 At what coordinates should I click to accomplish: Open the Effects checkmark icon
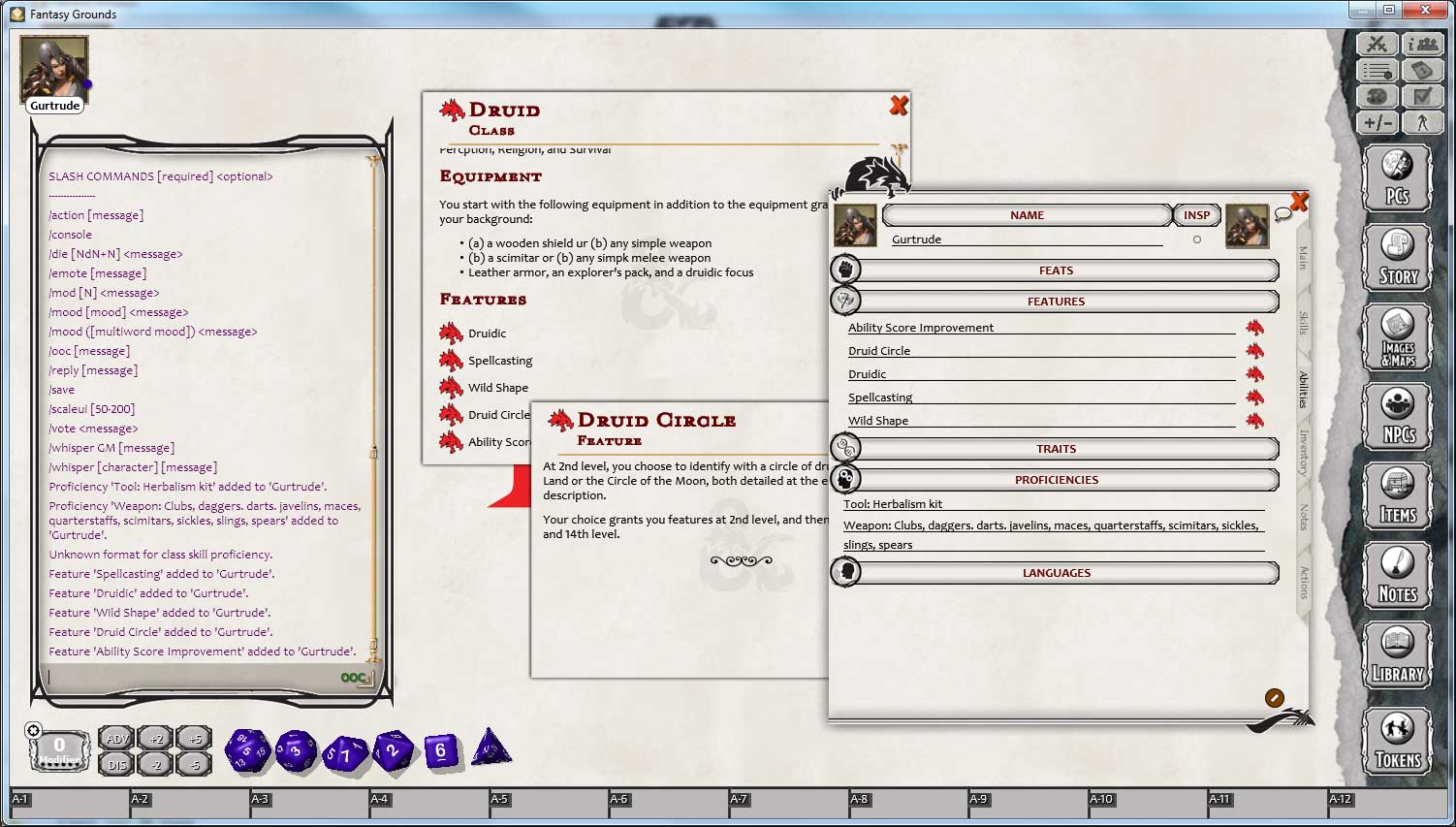(x=1421, y=95)
